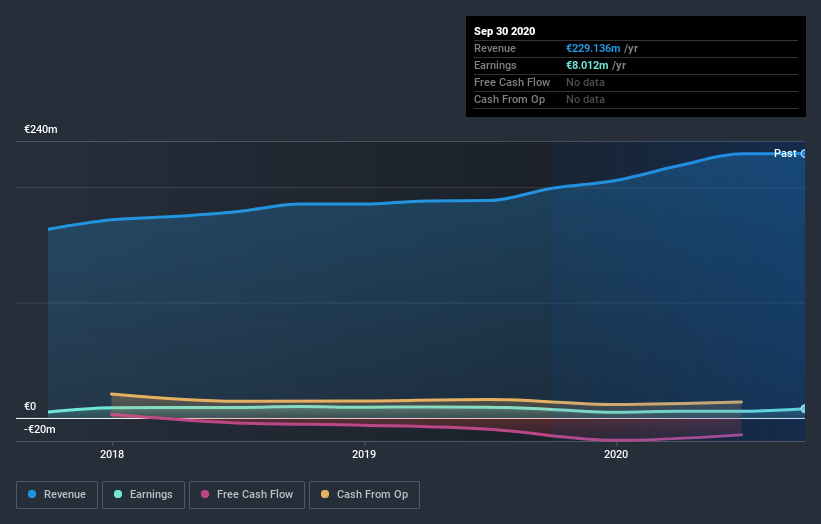Click the orange Cash From Op legend dot
This screenshot has height=524, width=821.
click(x=325, y=494)
